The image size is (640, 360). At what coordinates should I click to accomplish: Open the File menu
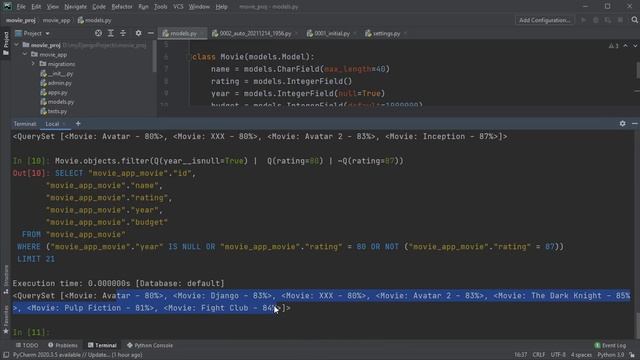(21, 7)
